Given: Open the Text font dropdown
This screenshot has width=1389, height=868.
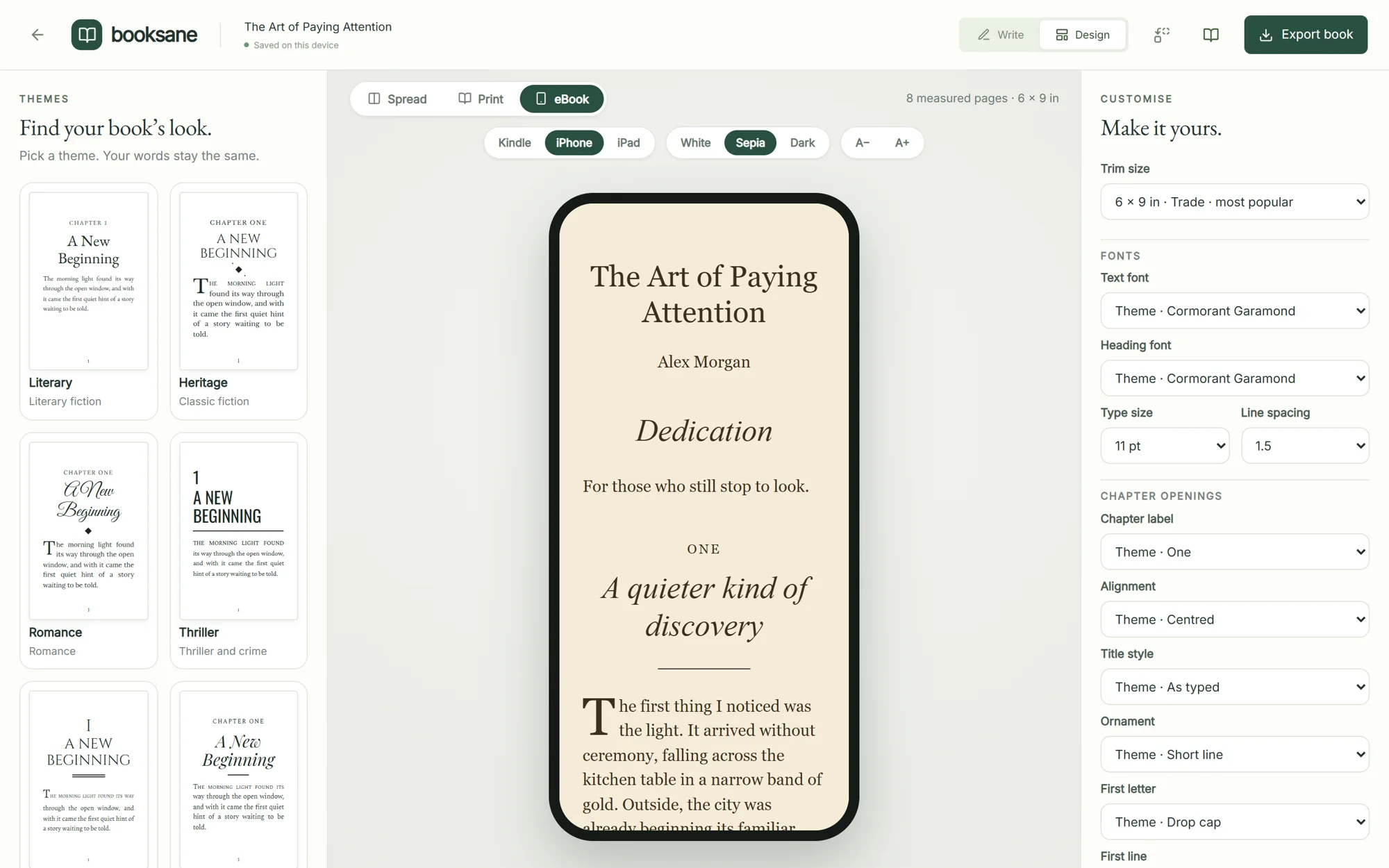Looking at the screenshot, I should (x=1235, y=310).
